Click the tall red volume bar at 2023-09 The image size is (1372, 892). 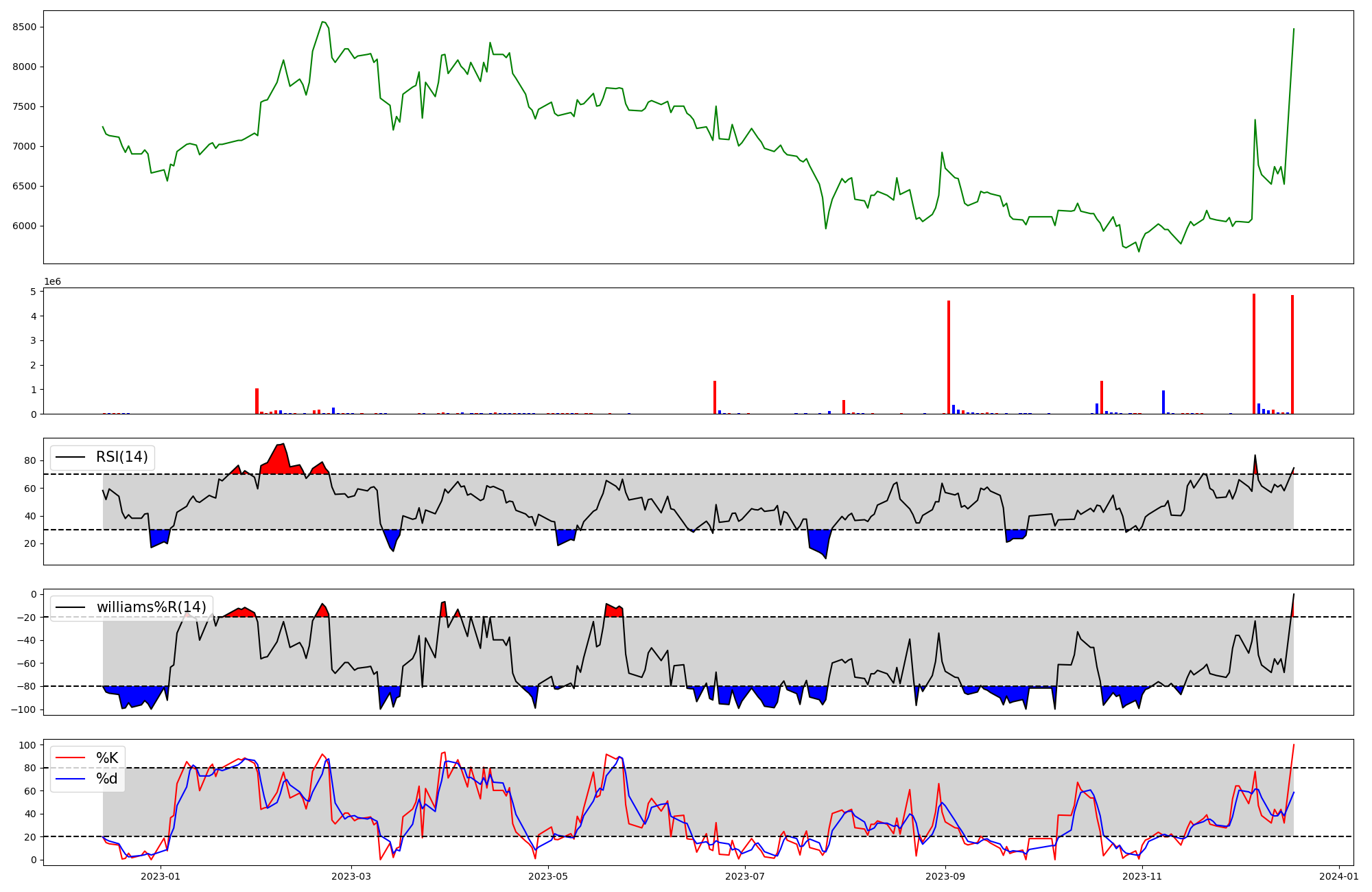point(949,357)
